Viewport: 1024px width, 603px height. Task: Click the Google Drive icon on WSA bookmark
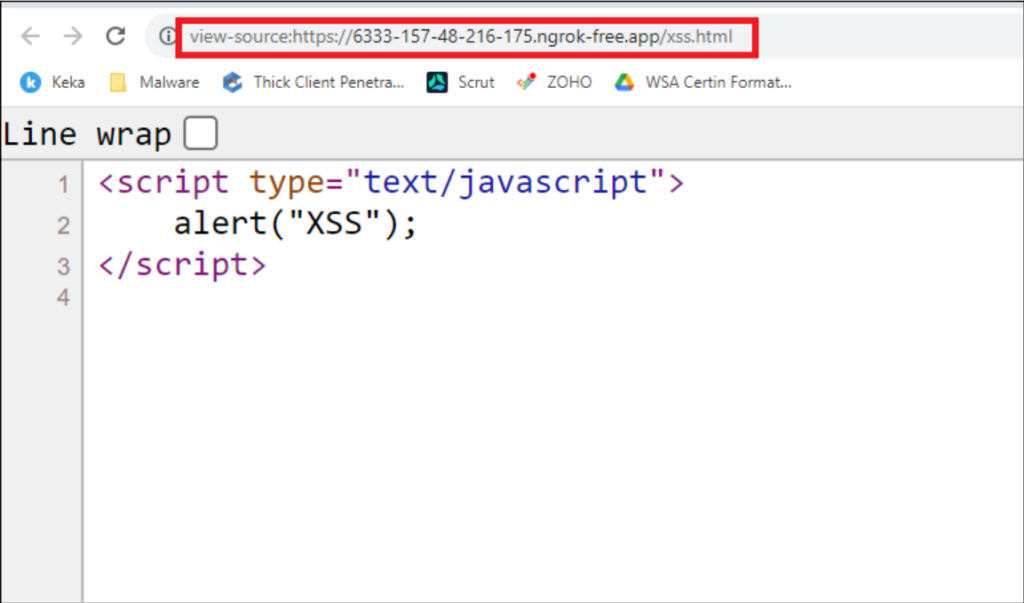coord(626,82)
